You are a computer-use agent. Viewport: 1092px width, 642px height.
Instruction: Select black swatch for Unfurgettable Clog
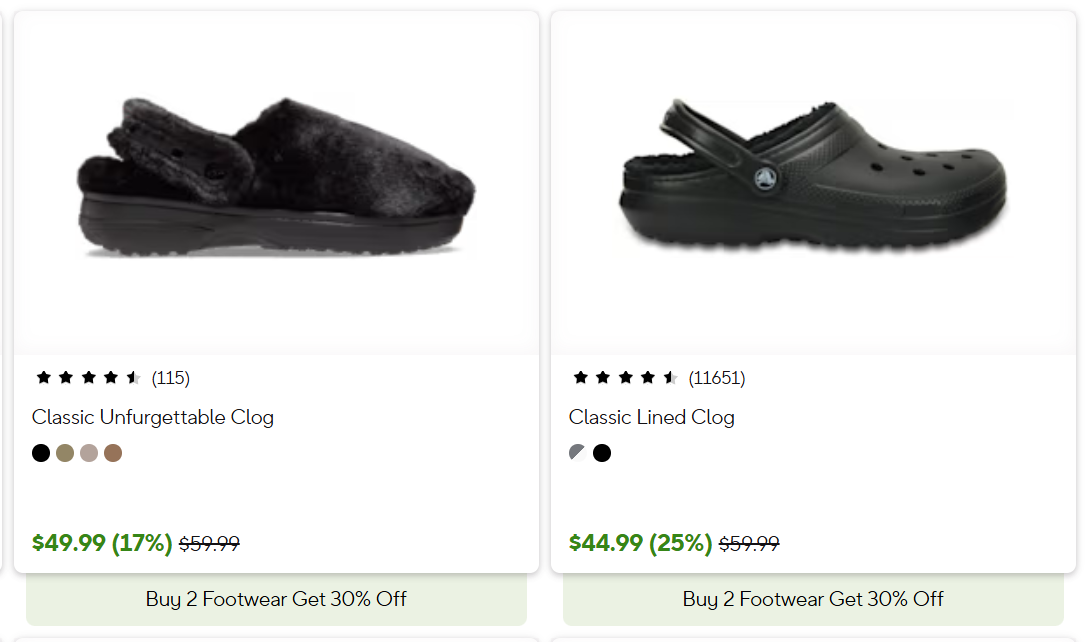click(41, 453)
